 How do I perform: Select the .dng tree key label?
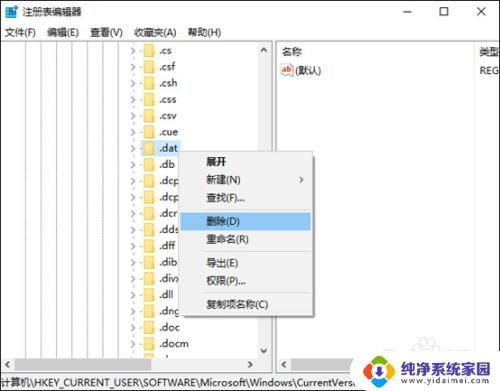coord(169,311)
